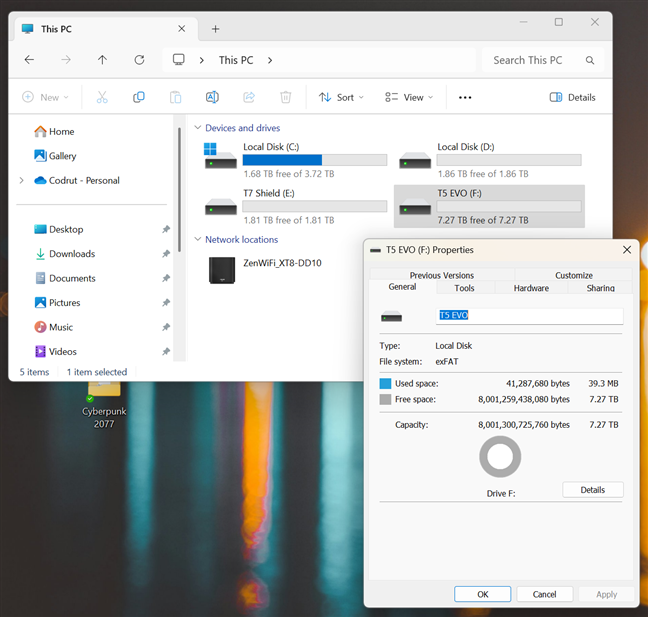Click the drive capacity donut chart
Image resolution: width=648 pixels, height=617 pixels.
click(x=500, y=457)
